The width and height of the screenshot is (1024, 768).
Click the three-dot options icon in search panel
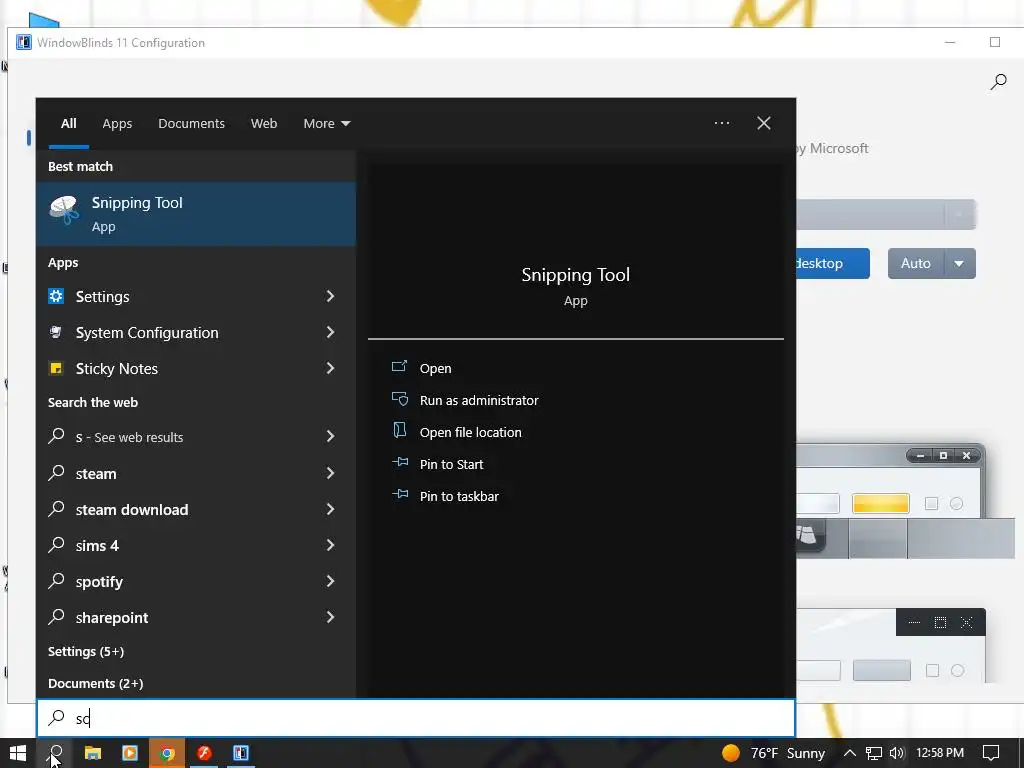722,123
